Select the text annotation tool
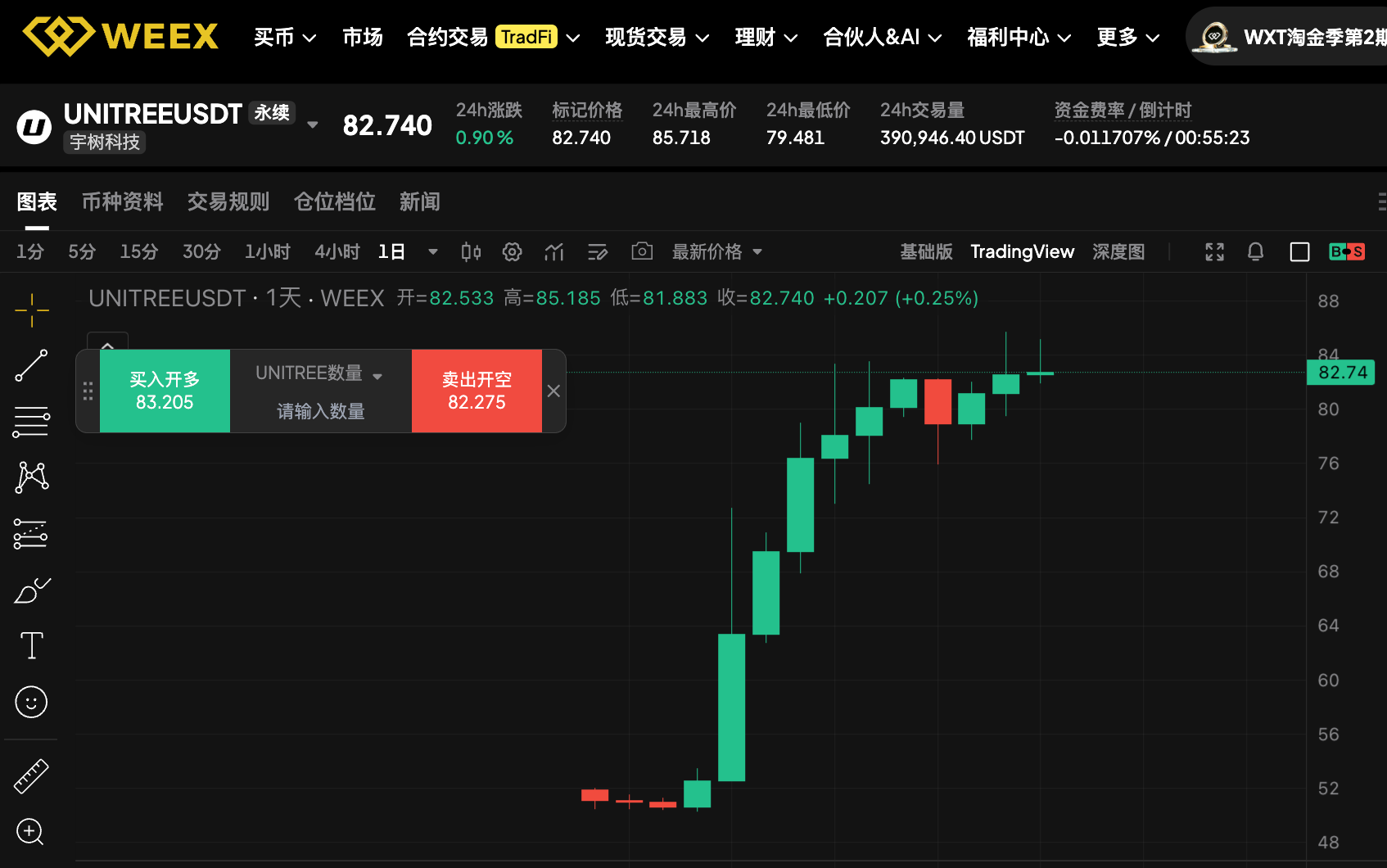This screenshot has height=868, width=1387. pyautogui.click(x=32, y=645)
